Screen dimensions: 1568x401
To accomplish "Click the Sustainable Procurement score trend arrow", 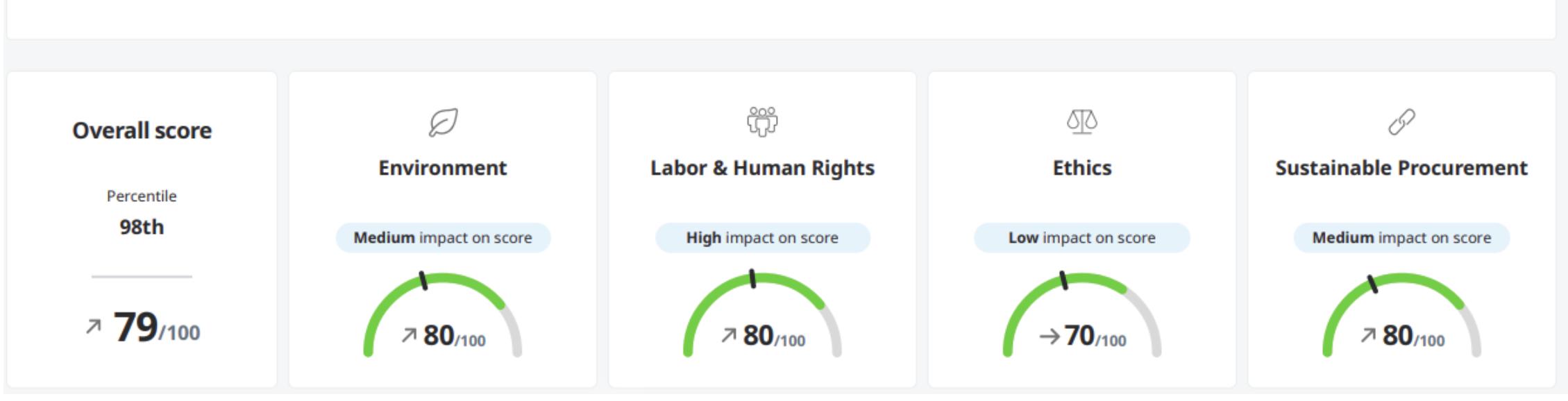I will (x=1367, y=336).
